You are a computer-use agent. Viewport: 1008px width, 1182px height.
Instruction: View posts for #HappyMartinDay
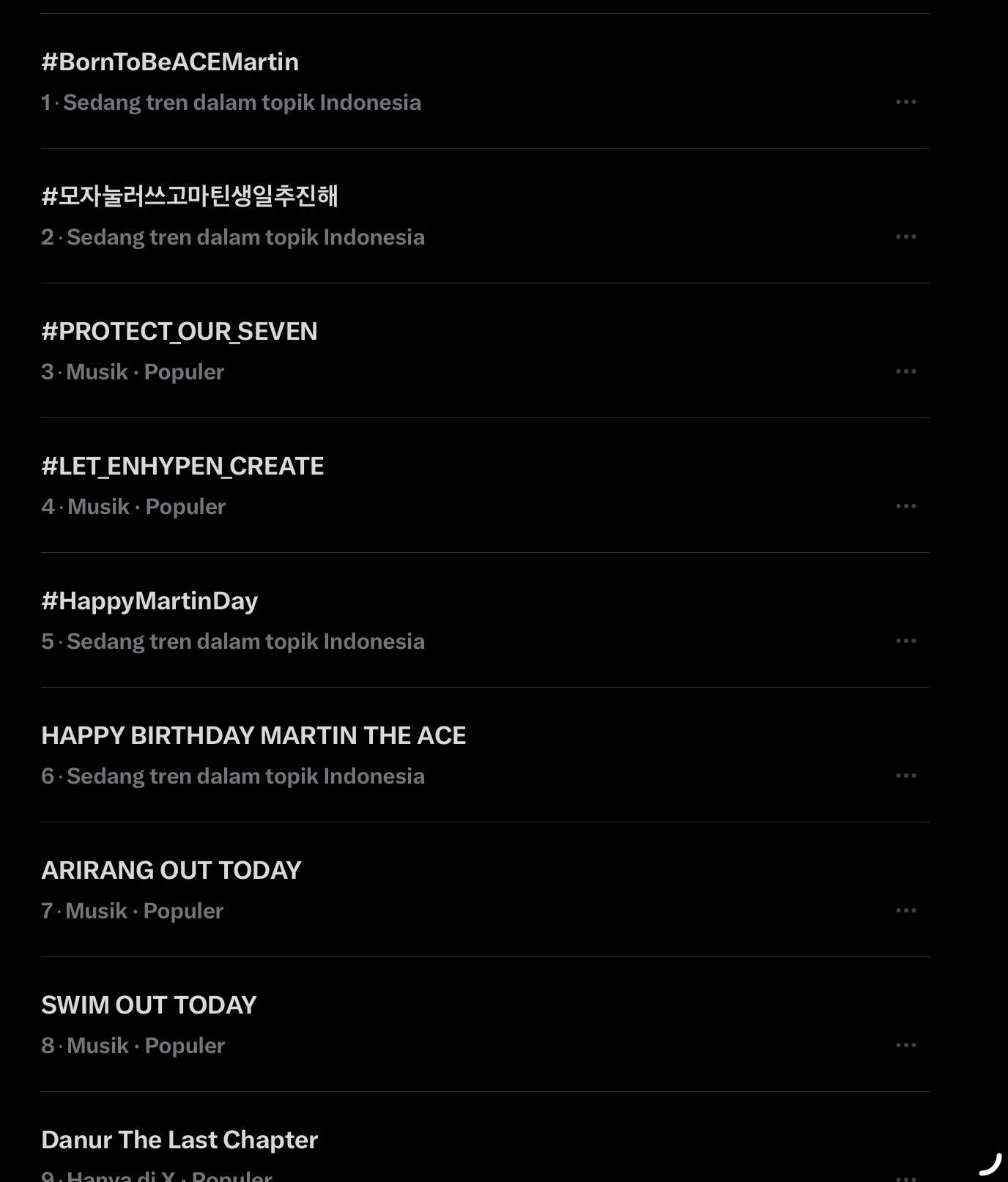coord(149,601)
